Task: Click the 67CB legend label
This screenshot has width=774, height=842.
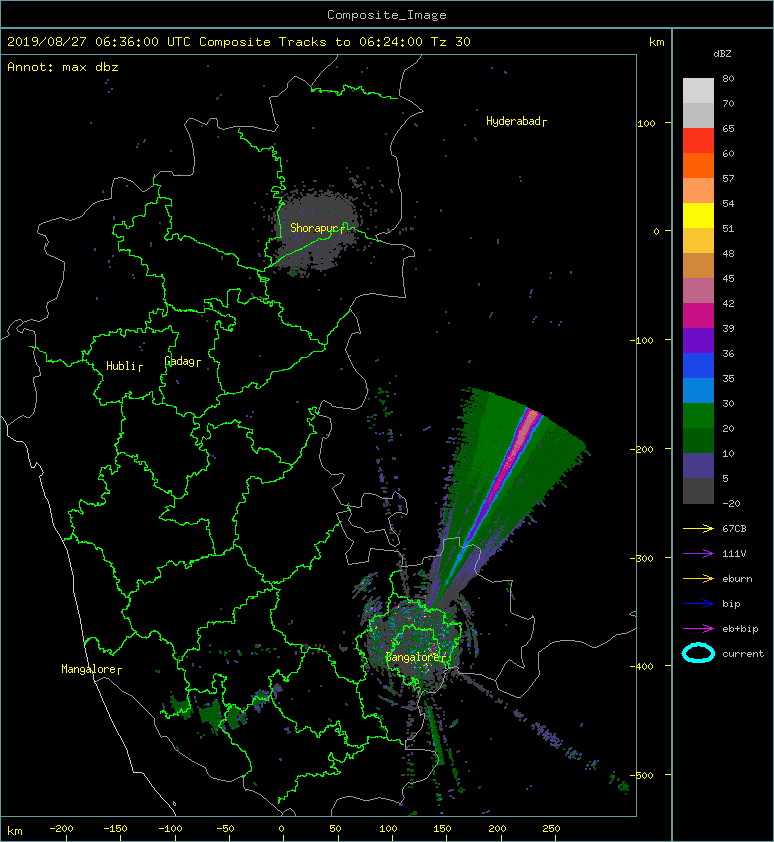Action: (x=734, y=529)
